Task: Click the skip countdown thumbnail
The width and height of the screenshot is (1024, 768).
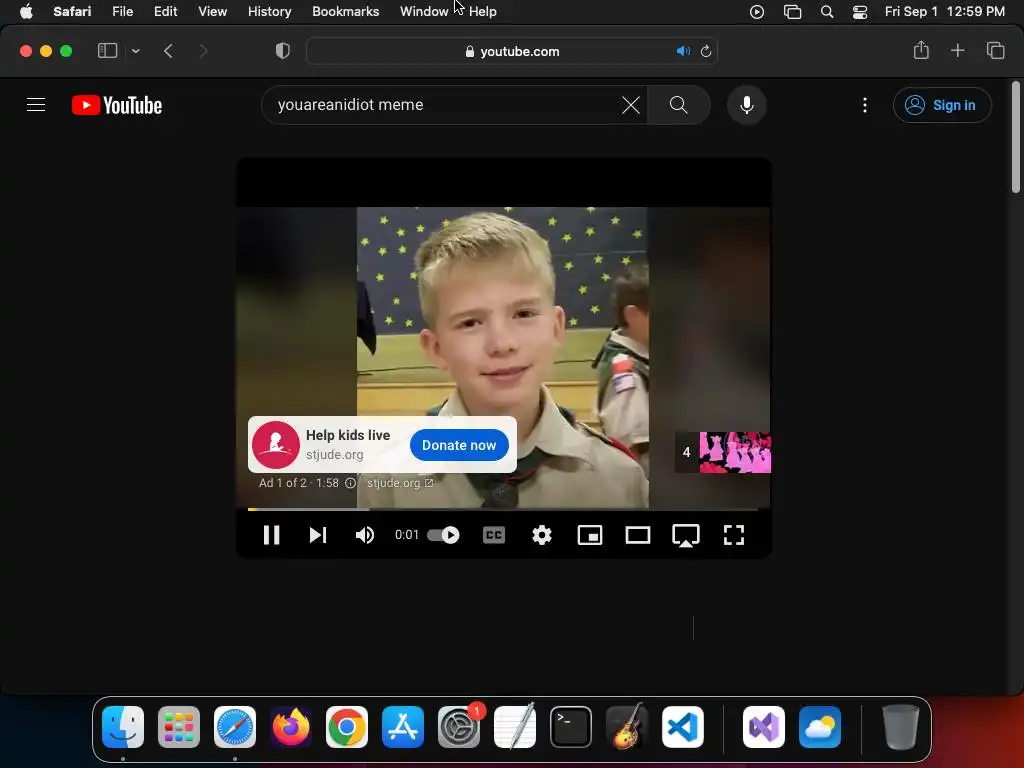Action: click(722, 452)
